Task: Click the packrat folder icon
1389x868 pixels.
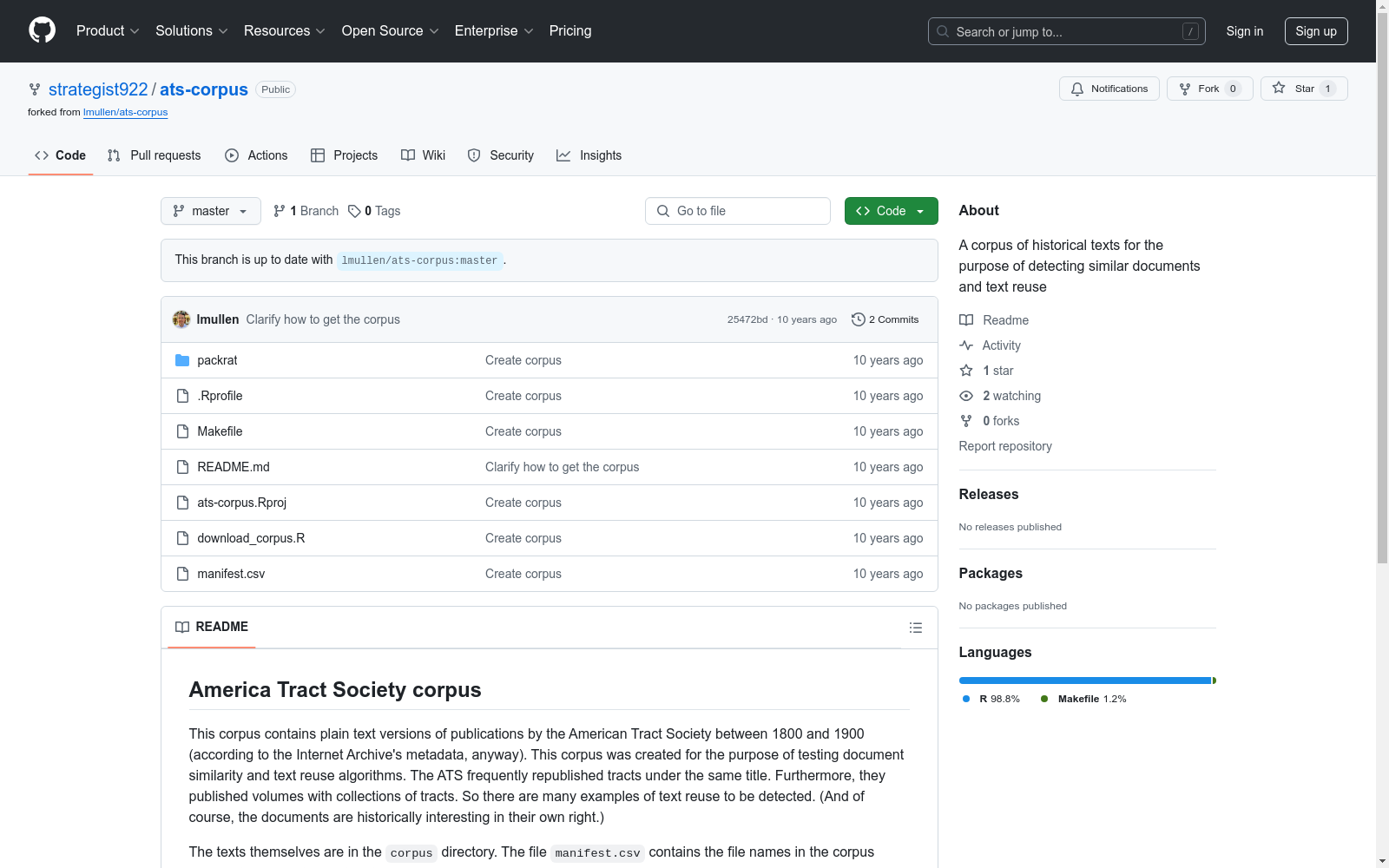Action: pos(182,360)
